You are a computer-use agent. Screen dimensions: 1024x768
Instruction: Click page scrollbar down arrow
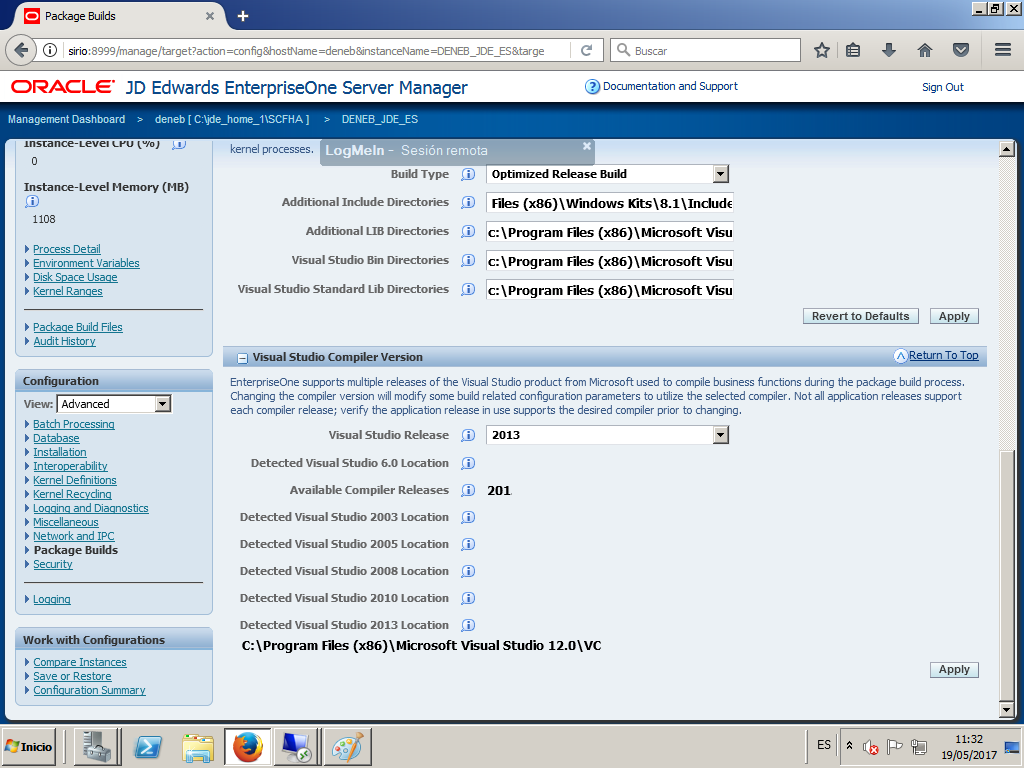1006,709
